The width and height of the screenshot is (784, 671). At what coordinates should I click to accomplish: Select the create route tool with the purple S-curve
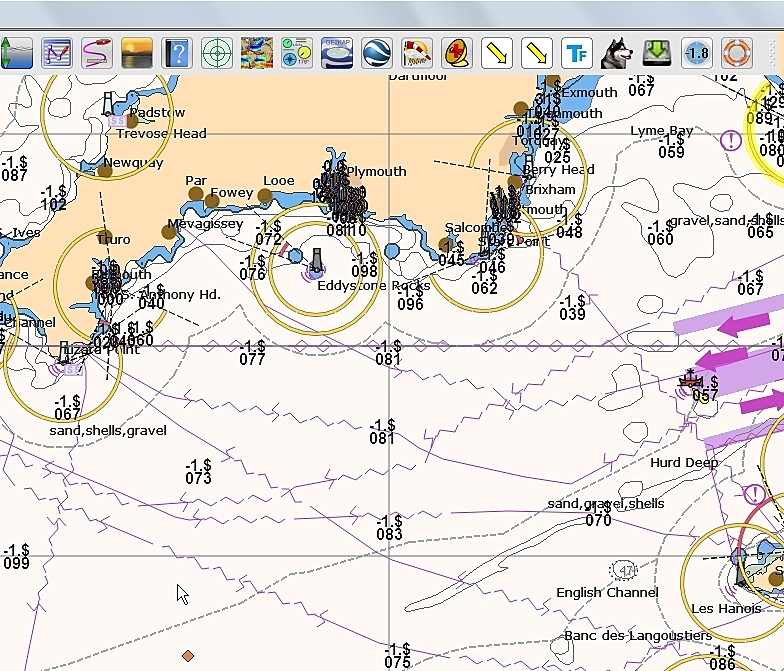pos(96,53)
